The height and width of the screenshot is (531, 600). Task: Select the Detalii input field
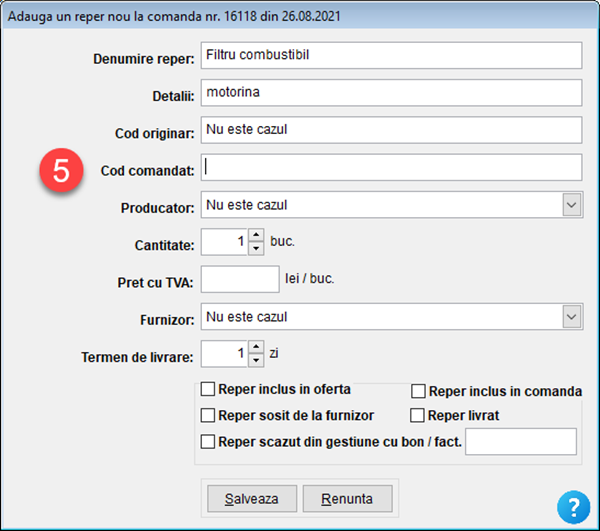pos(390,92)
